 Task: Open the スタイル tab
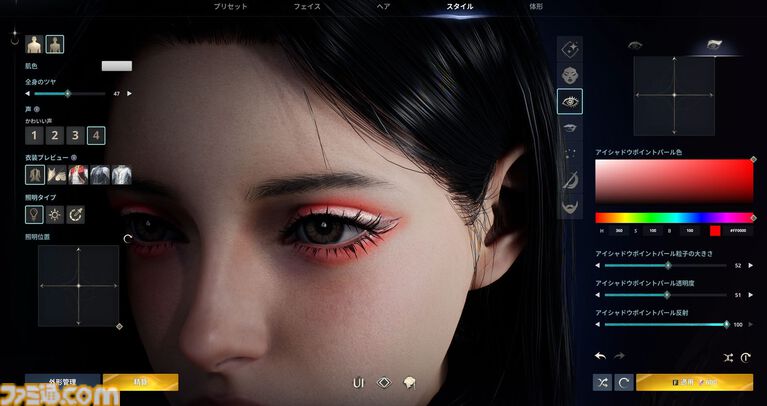[460, 7]
